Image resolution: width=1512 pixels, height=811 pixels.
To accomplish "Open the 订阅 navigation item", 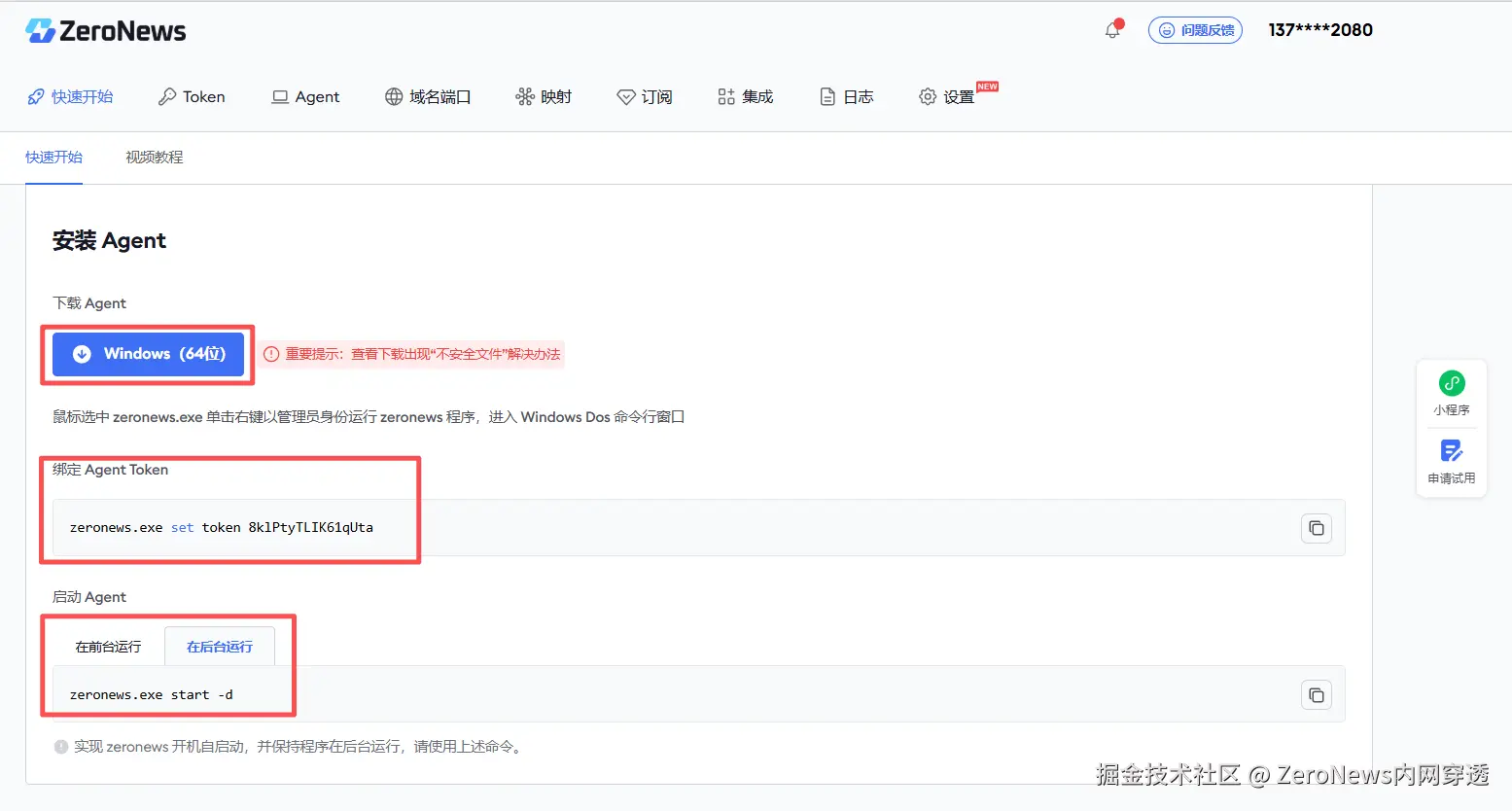I will [645, 96].
